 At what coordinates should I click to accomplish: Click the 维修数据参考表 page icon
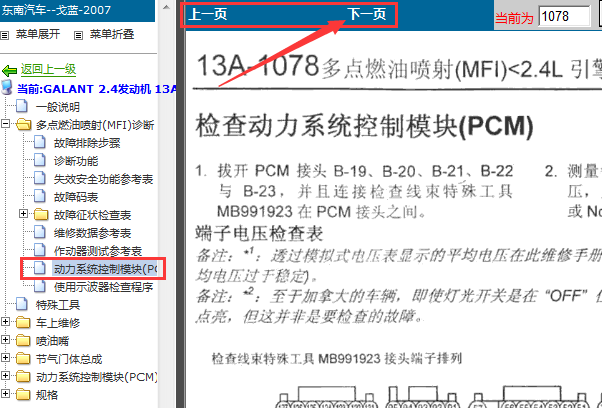coord(40,232)
